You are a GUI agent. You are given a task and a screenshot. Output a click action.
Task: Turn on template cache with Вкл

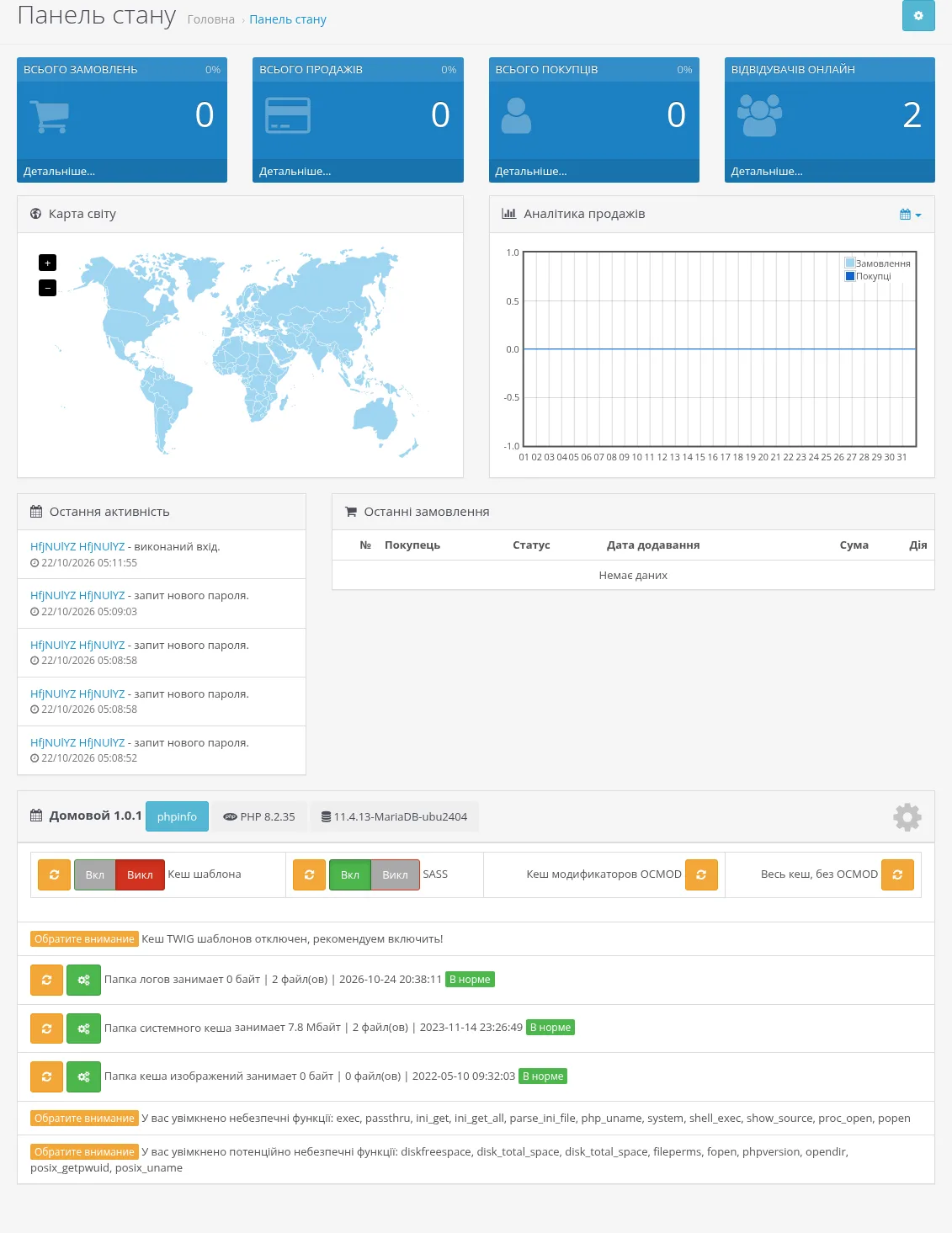coord(95,874)
